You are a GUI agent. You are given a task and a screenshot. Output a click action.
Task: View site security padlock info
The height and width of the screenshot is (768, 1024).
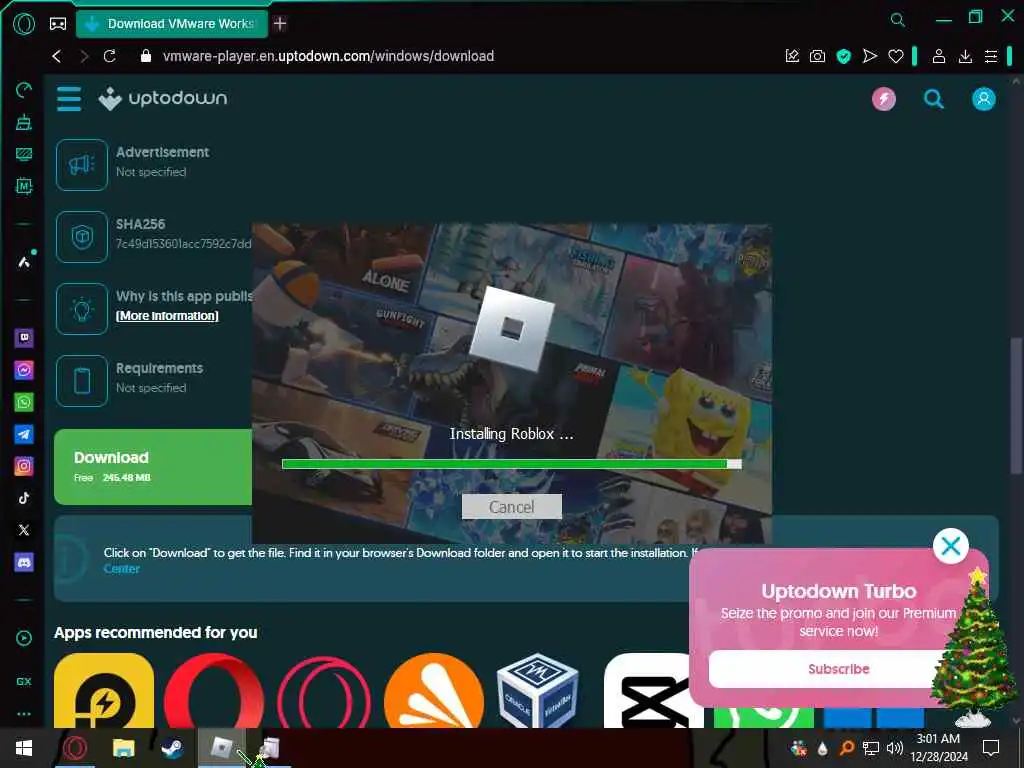point(146,56)
